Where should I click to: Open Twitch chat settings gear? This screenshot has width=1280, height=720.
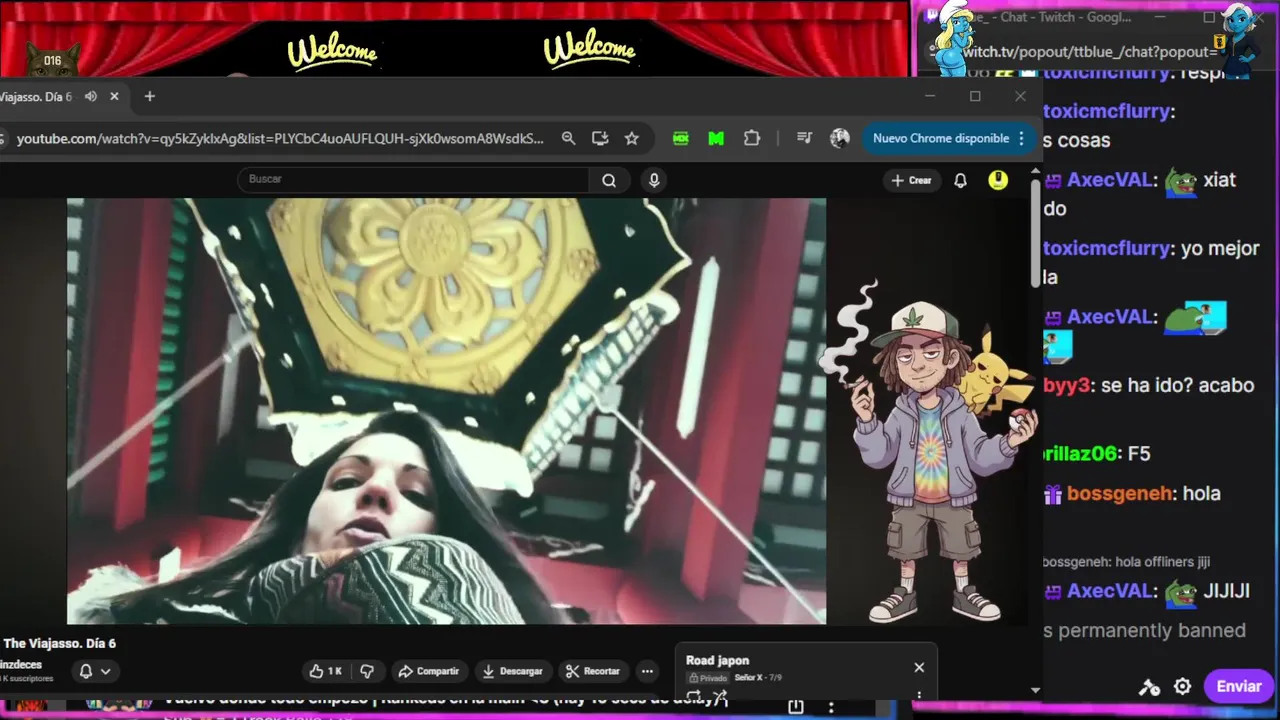point(1183,687)
